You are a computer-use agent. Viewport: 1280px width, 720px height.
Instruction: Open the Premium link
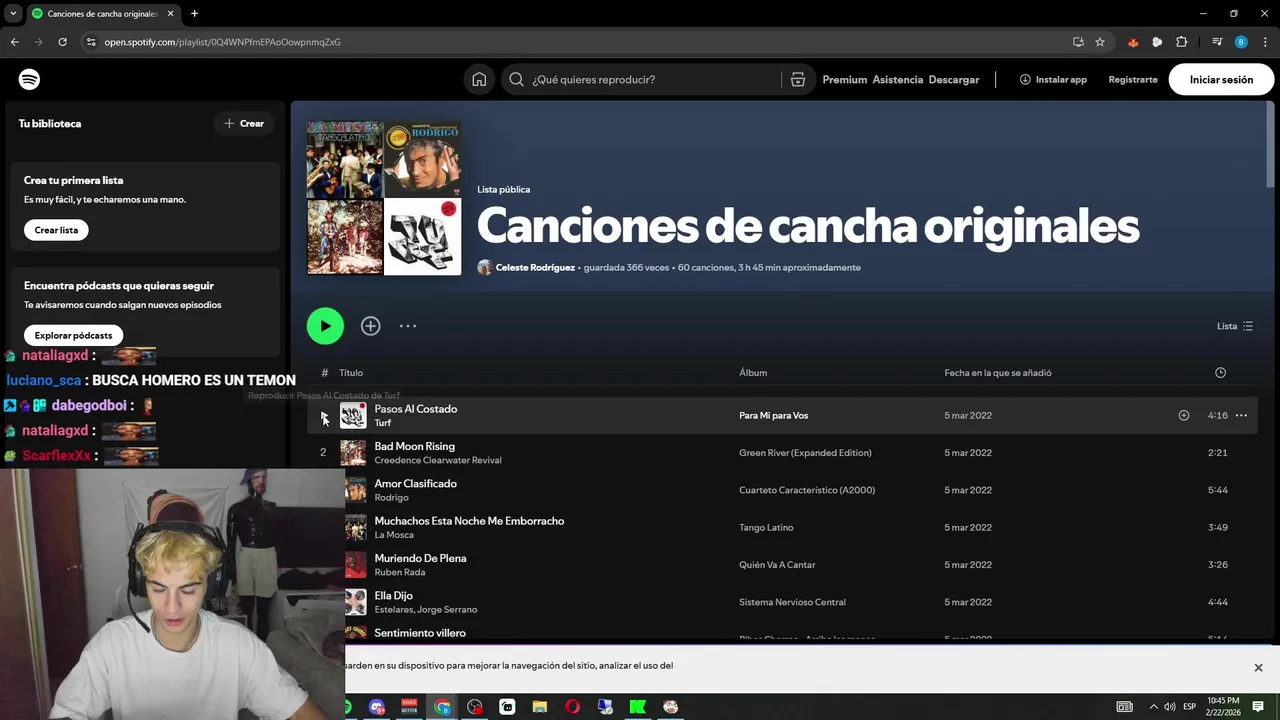845,79
